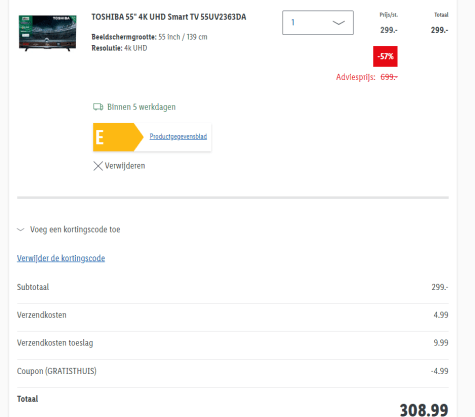Viewport: 475px width, 417px height.
Task: Select the Prijs/st. column header
Action: click(x=389, y=15)
